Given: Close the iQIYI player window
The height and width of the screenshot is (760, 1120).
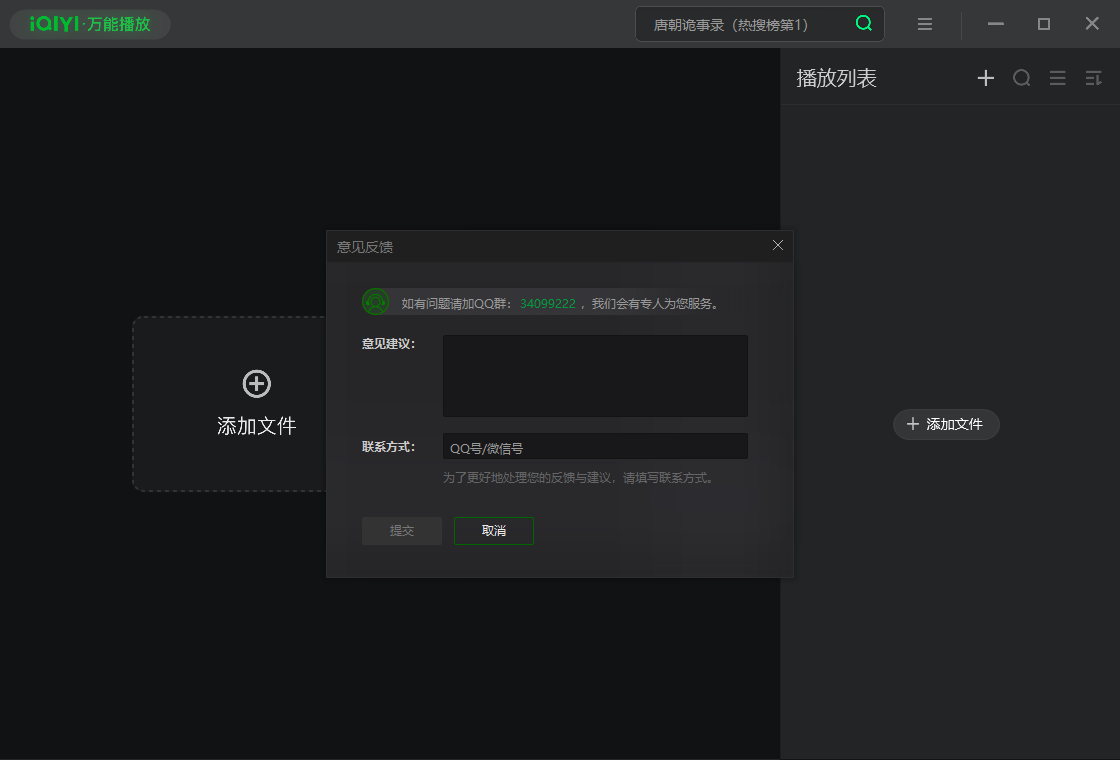Looking at the screenshot, I should pos(1092,24).
